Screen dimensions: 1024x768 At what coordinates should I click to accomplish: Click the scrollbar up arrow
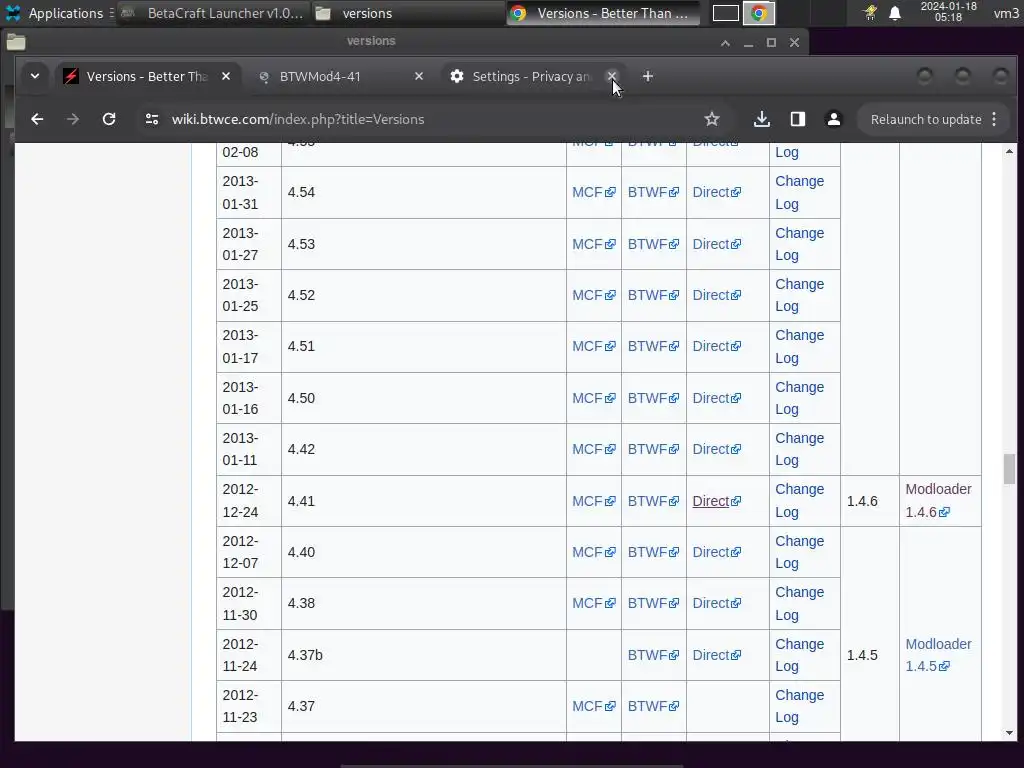(x=1010, y=152)
